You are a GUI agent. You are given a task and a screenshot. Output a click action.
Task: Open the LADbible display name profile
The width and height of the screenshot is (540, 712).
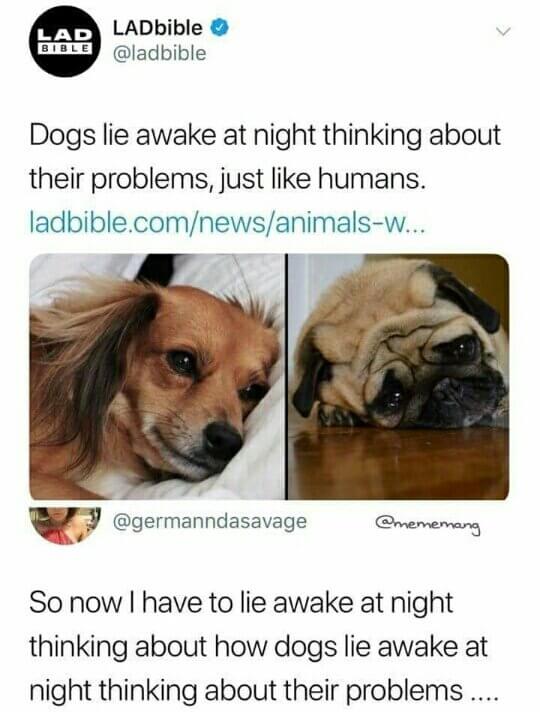(157, 28)
